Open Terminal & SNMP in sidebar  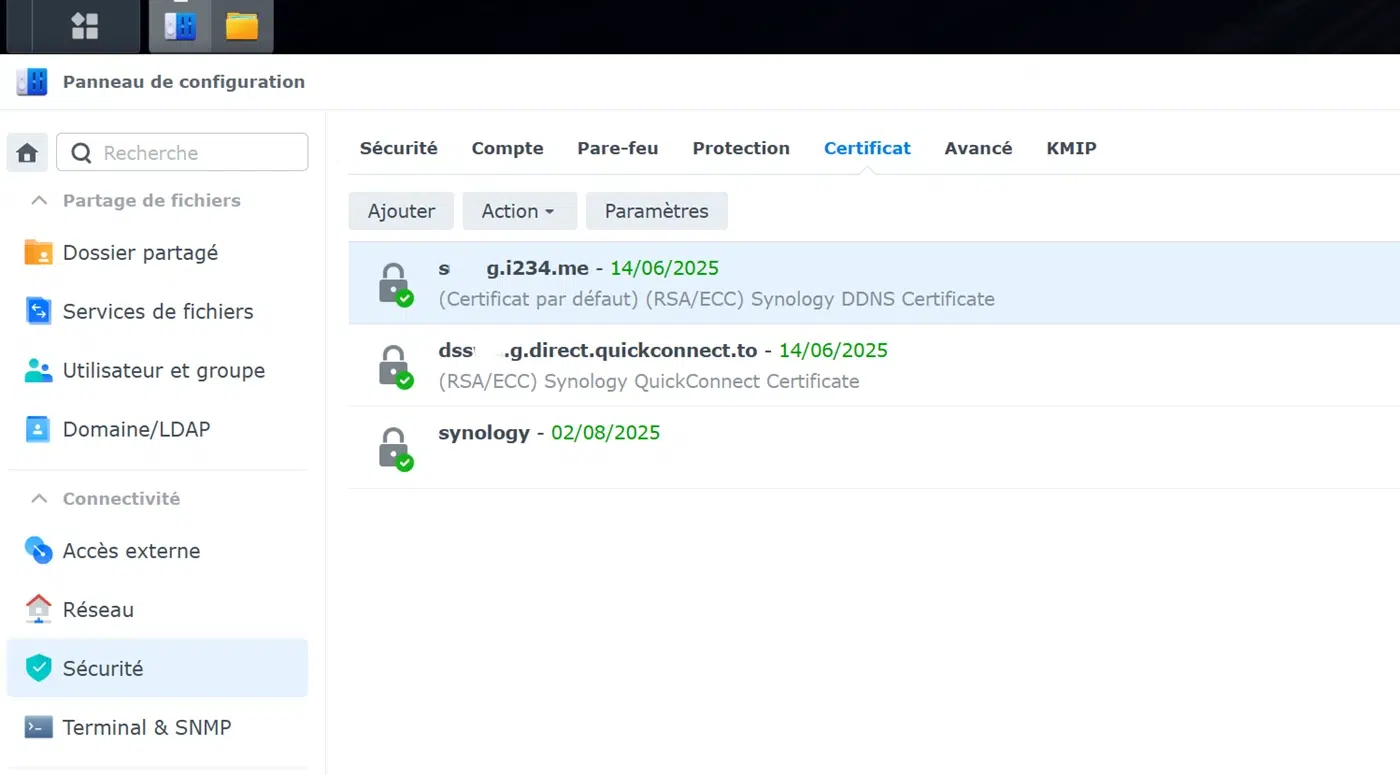(x=158, y=727)
